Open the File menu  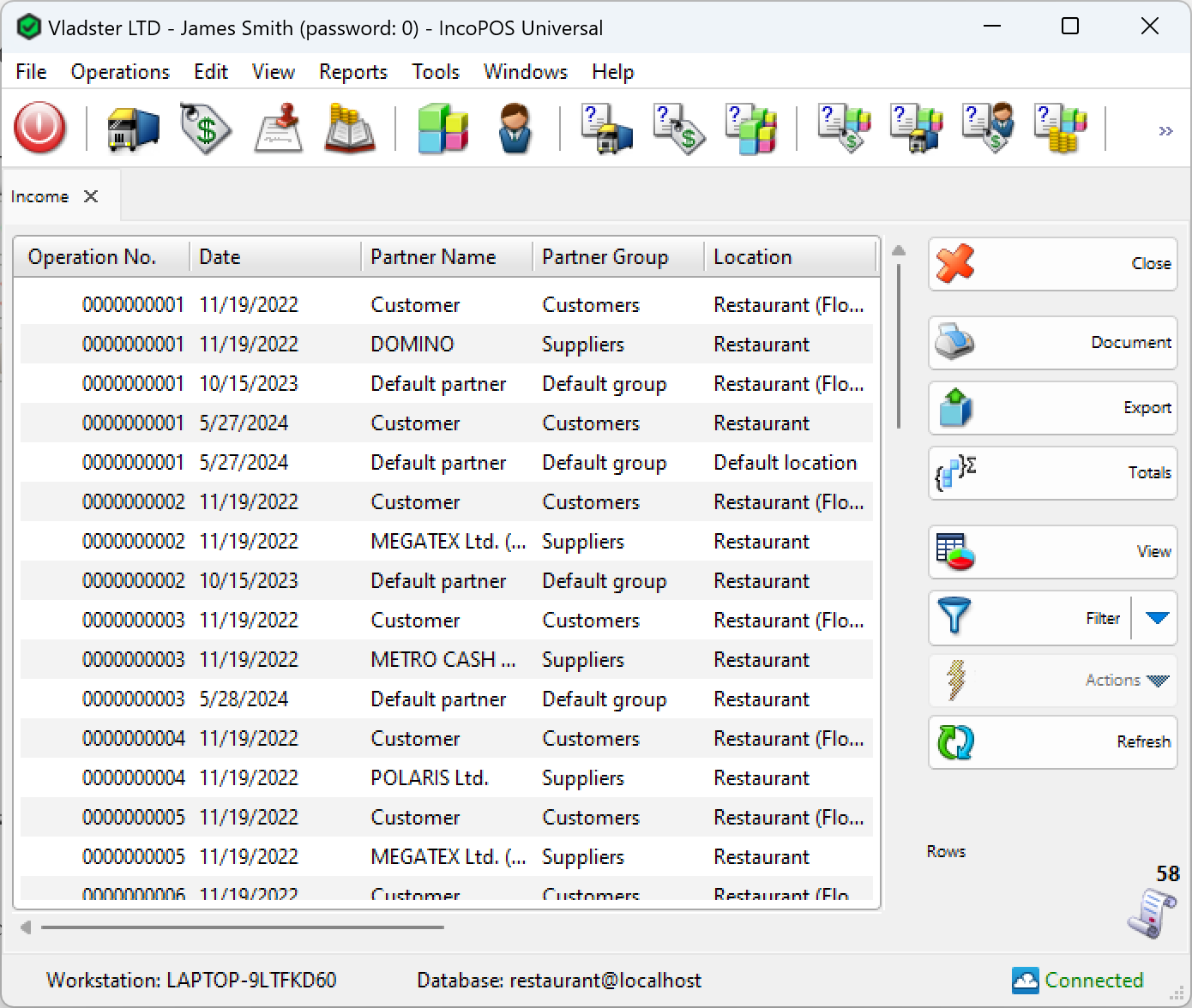click(x=31, y=72)
